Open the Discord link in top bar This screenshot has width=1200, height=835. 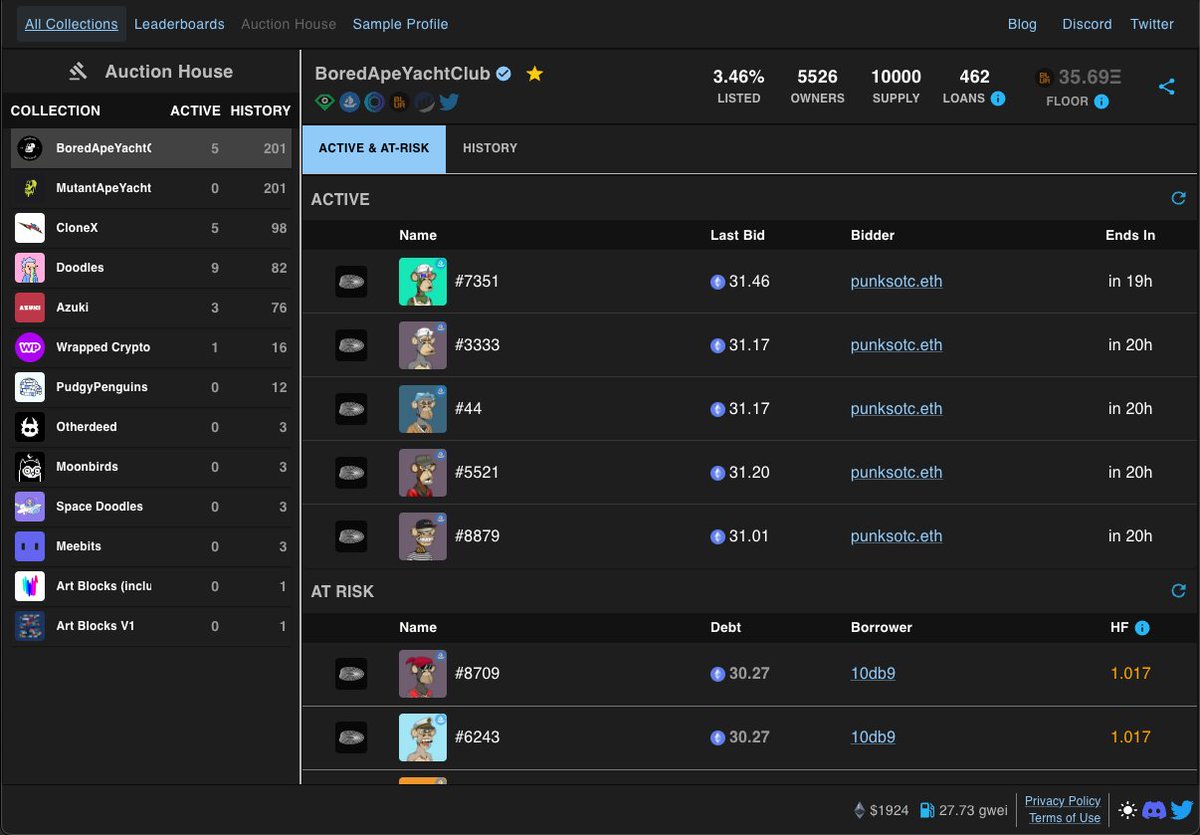point(1087,24)
